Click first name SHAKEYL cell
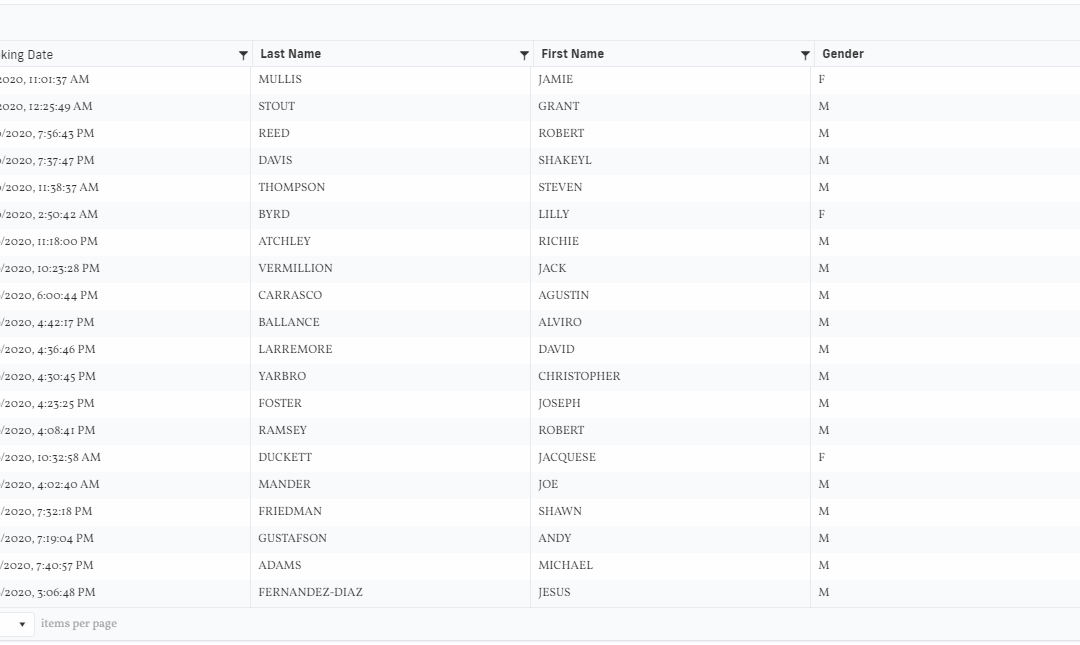Viewport: 1080px width, 645px height. (x=565, y=161)
